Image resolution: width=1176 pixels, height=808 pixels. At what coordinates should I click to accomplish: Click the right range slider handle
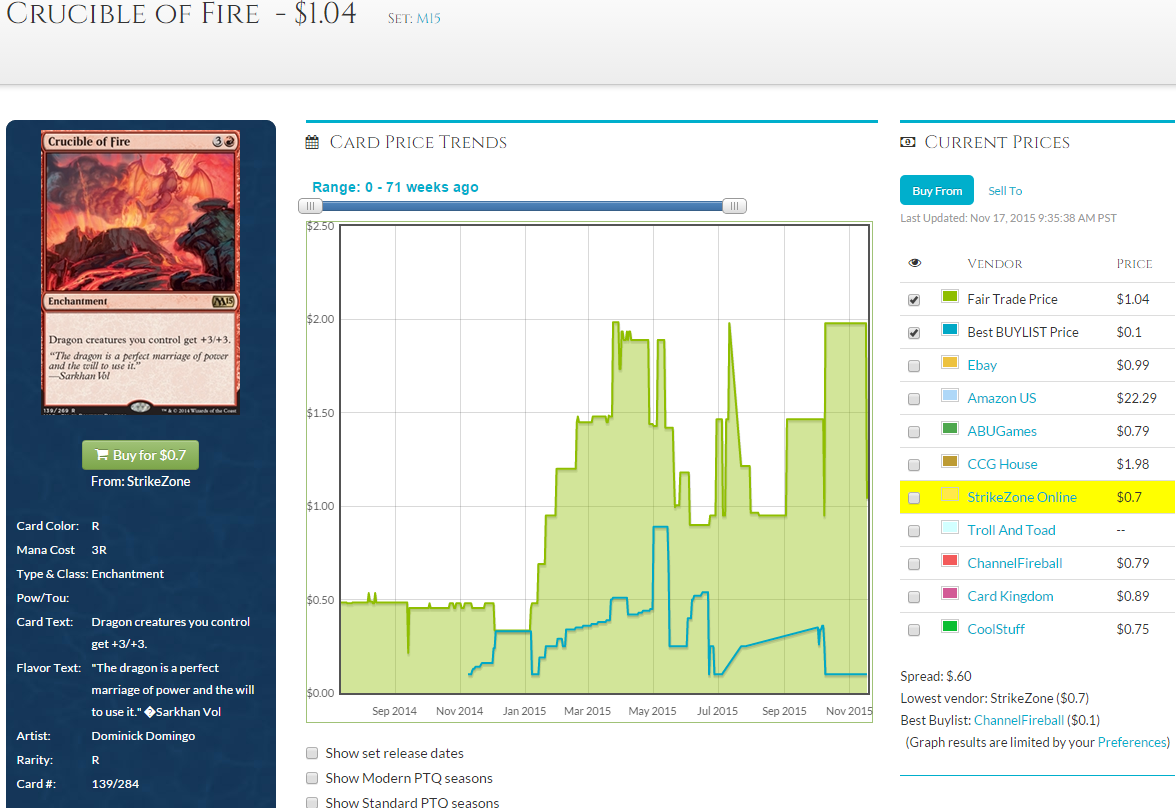click(x=734, y=206)
